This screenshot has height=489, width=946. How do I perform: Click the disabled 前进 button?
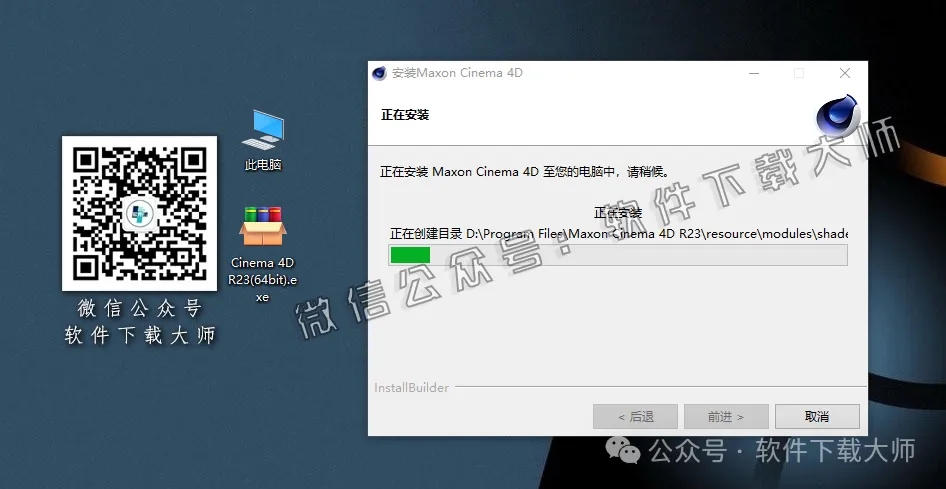pos(726,417)
